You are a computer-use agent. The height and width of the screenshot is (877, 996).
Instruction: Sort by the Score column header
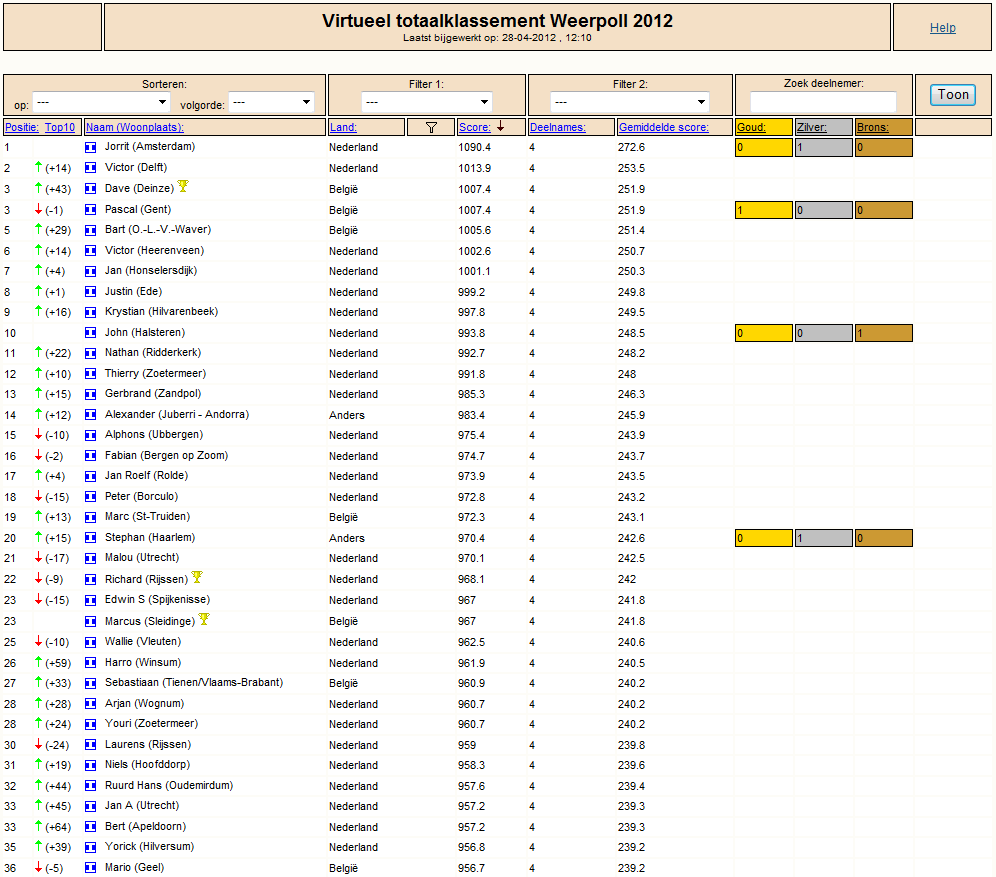click(x=475, y=128)
